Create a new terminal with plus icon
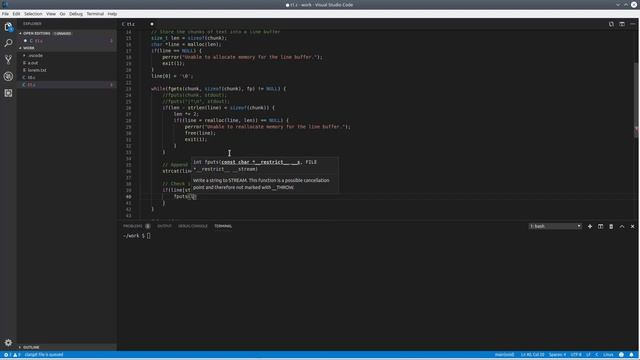640x360 pixels. [590, 226]
